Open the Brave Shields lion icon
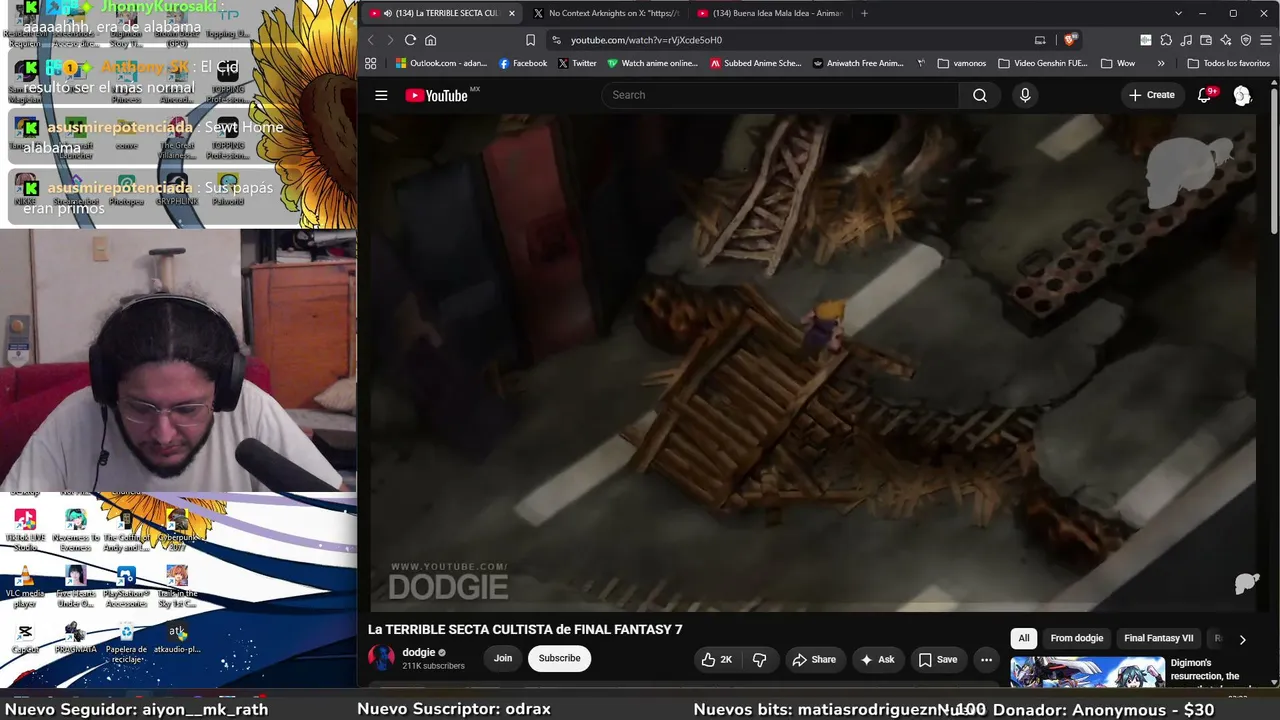 pyautogui.click(x=1069, y=40)
